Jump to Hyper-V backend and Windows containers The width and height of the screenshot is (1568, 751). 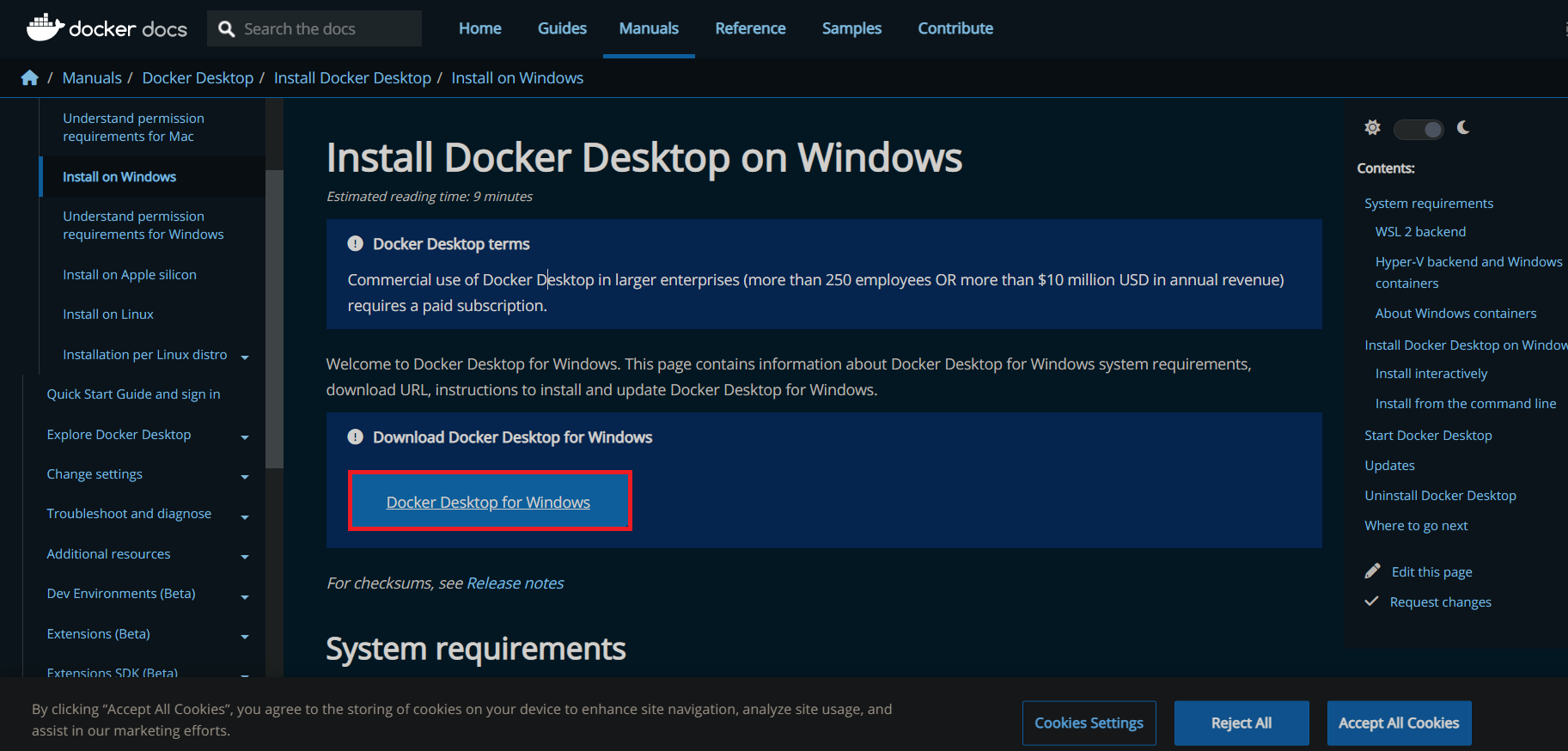pyautogui.click(x=1468, y=272)
